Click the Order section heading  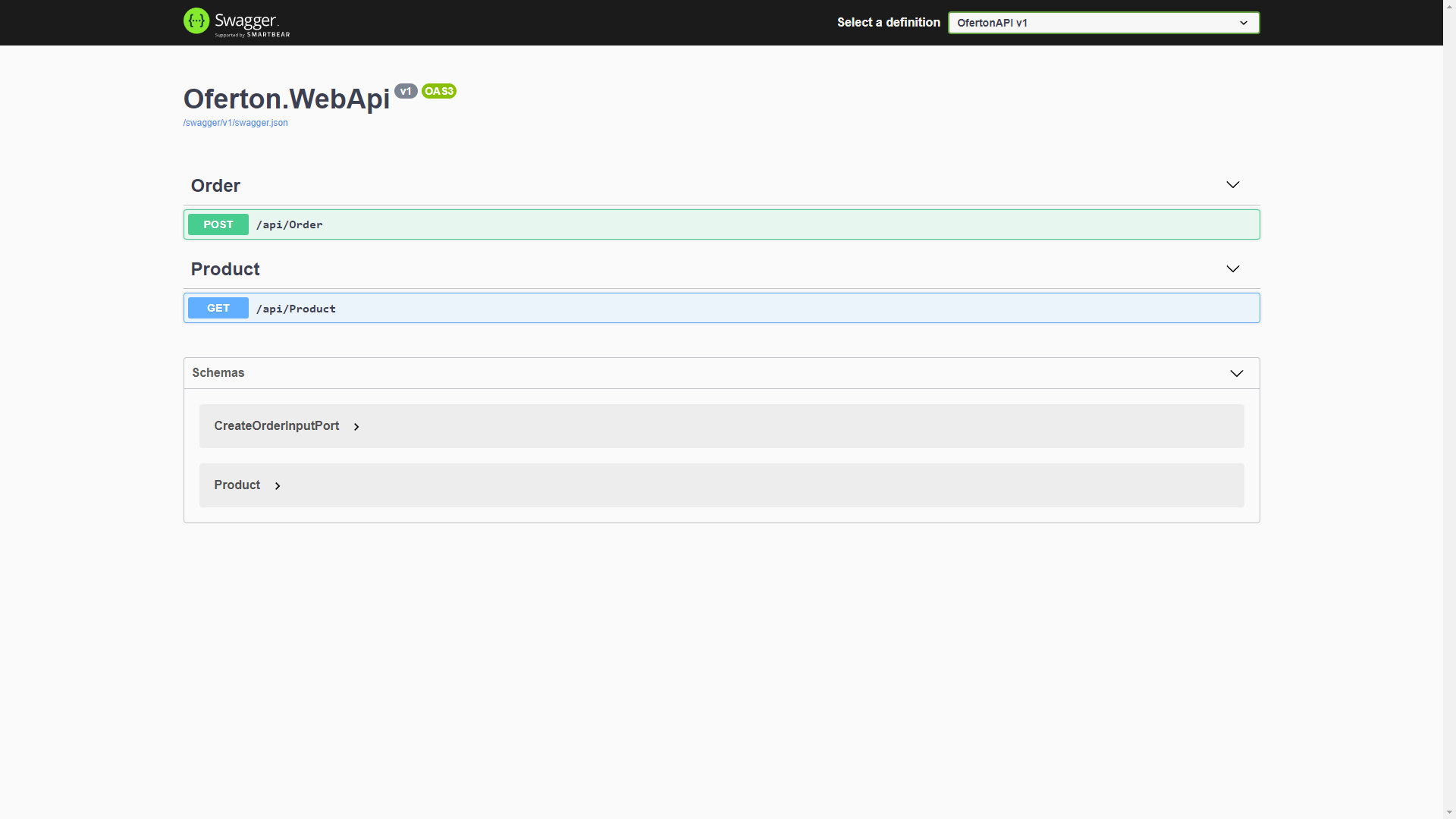click(x=215, y=186)
